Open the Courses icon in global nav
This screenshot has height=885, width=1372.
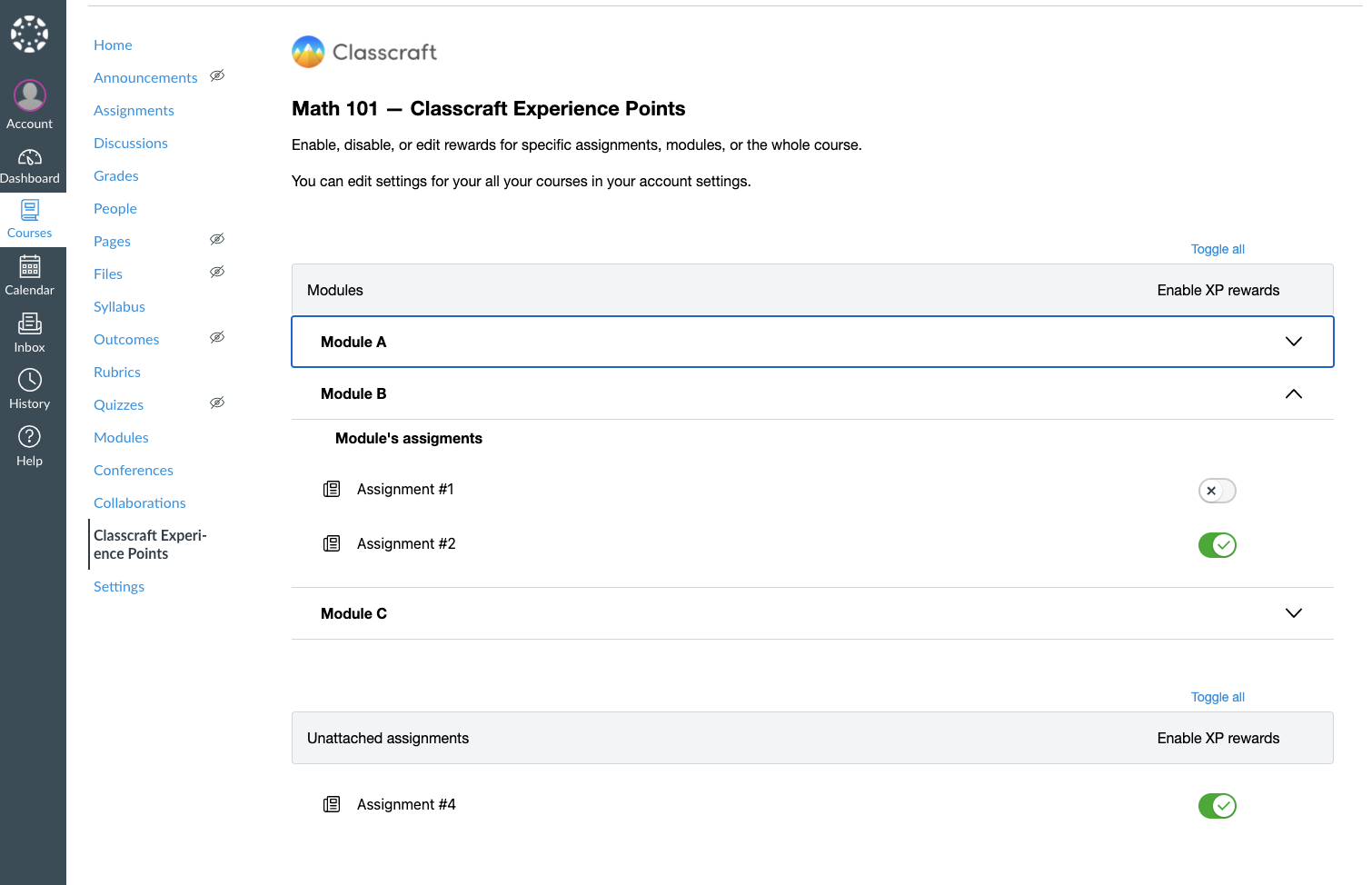[x=30, y=211]
